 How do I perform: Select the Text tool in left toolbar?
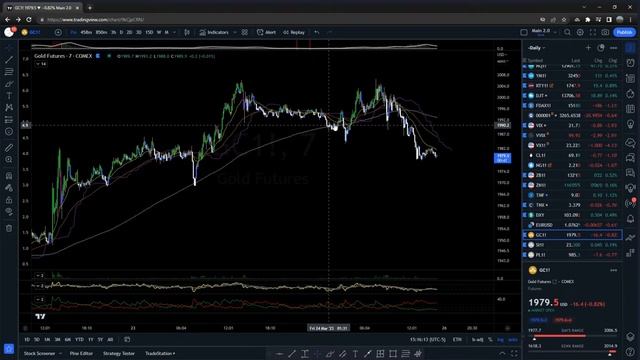tap(9, 96)
